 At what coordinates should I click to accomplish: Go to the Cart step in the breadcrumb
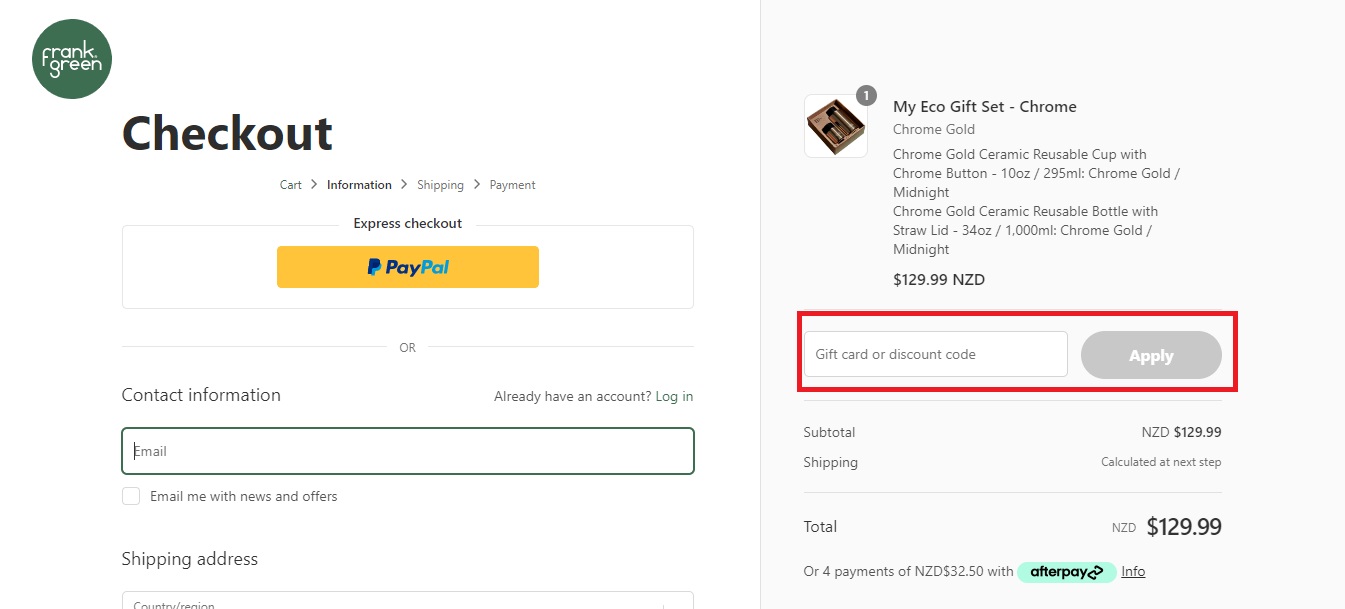click(x=290, y=185)
